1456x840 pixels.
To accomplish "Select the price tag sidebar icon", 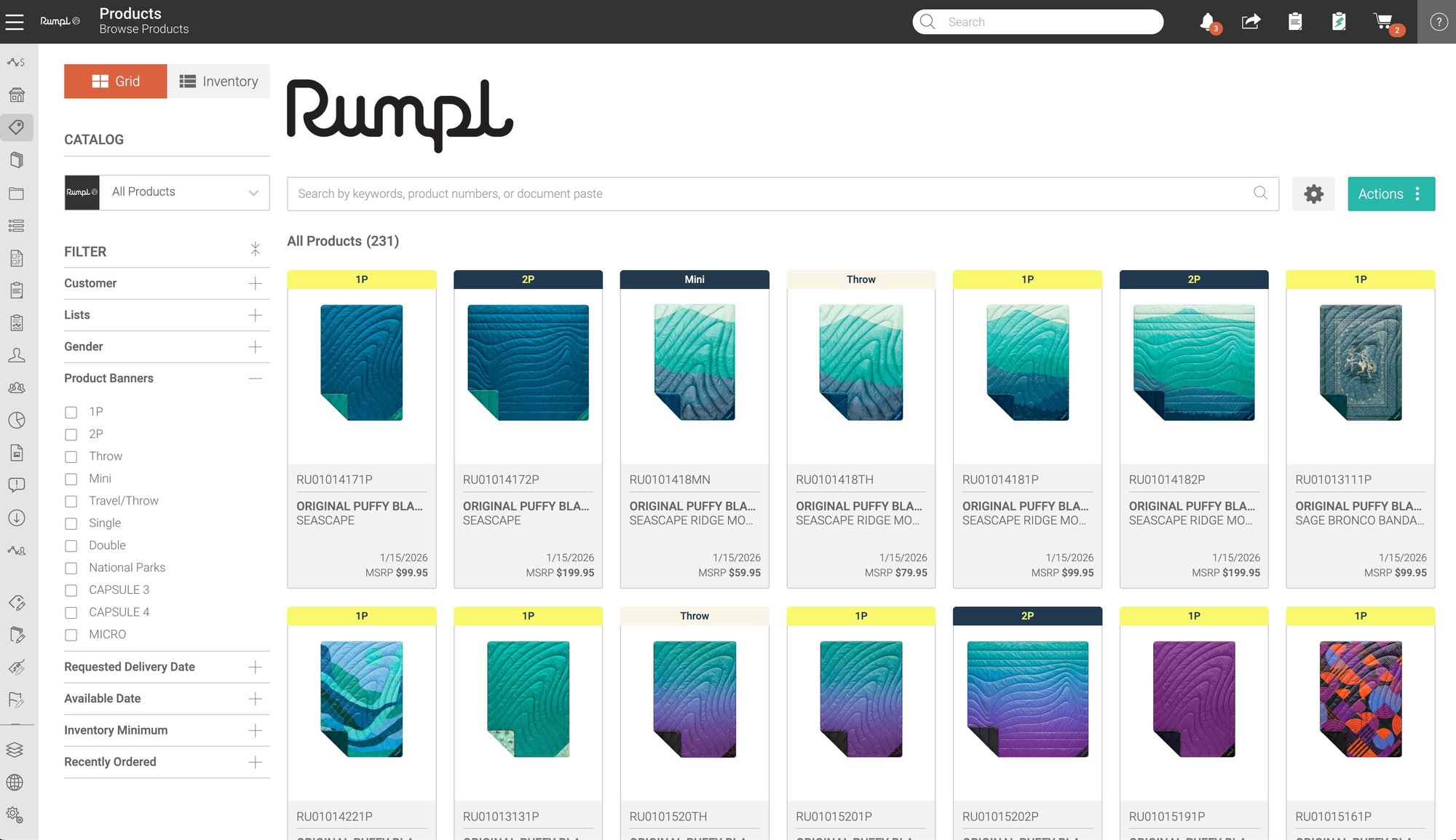I will 16,127.
